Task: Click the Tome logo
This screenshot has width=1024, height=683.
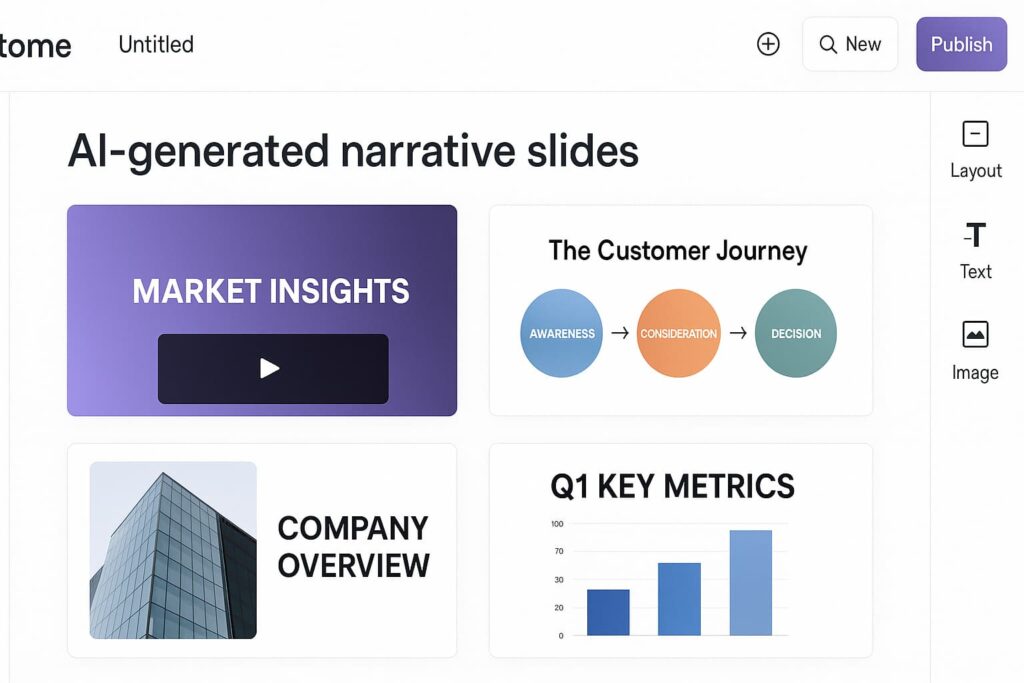Action: pyautogui.click(x=36, y=45)
